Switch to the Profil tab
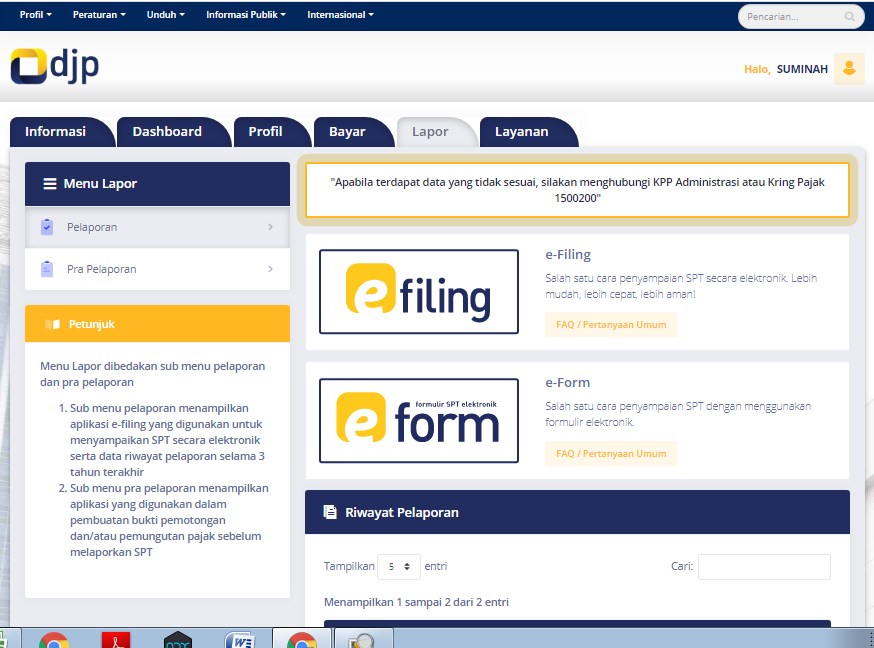This screenshot has height=648, width=874. click(271, 132)
